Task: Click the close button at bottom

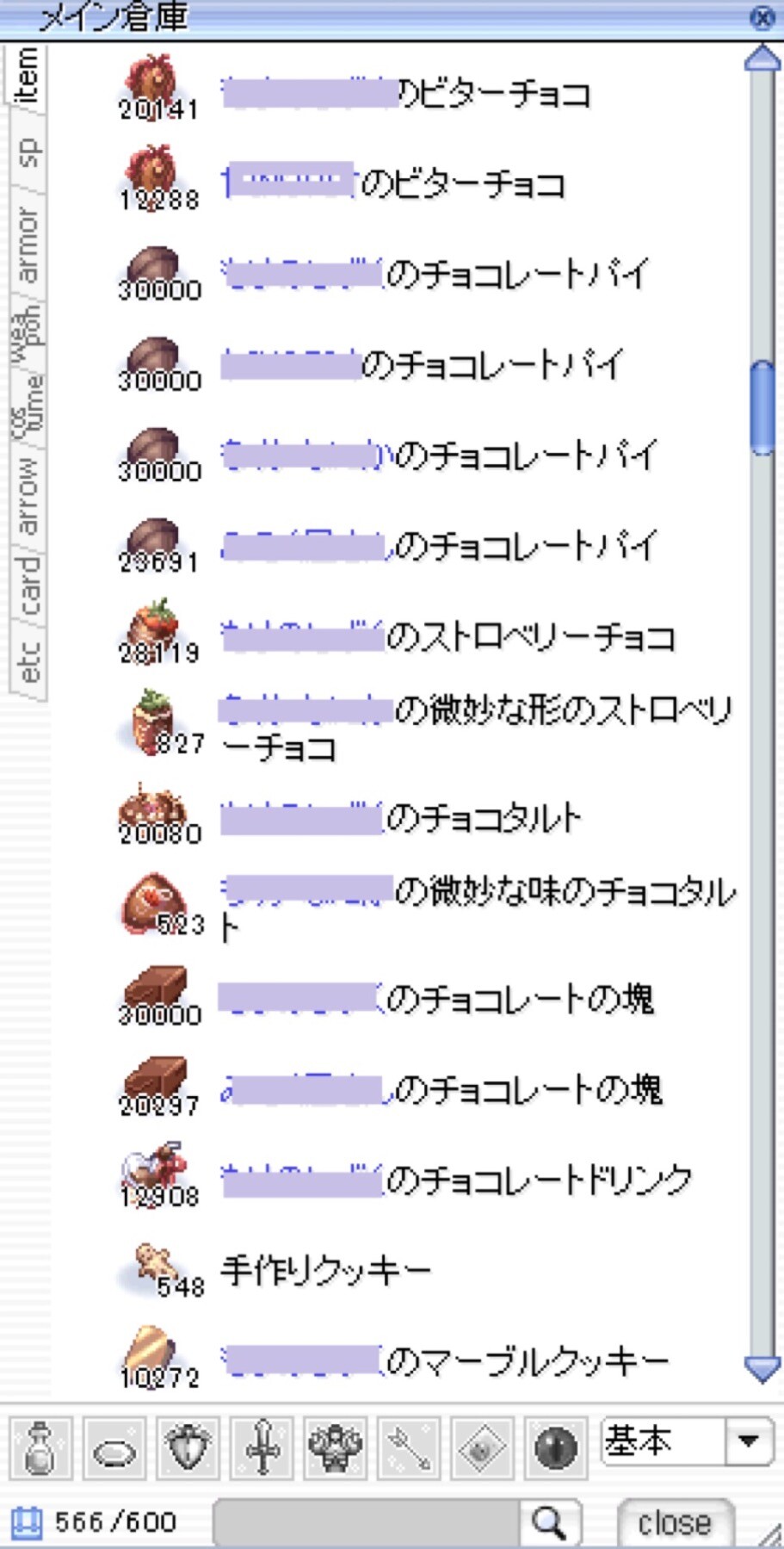Action: (675, 1523)
